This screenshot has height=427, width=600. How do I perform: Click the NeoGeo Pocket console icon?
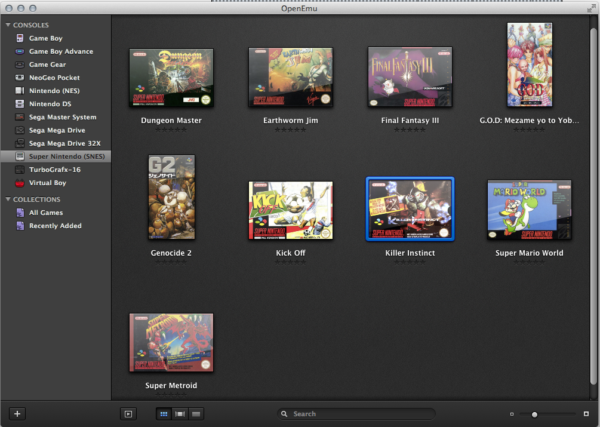coord(20,77)
